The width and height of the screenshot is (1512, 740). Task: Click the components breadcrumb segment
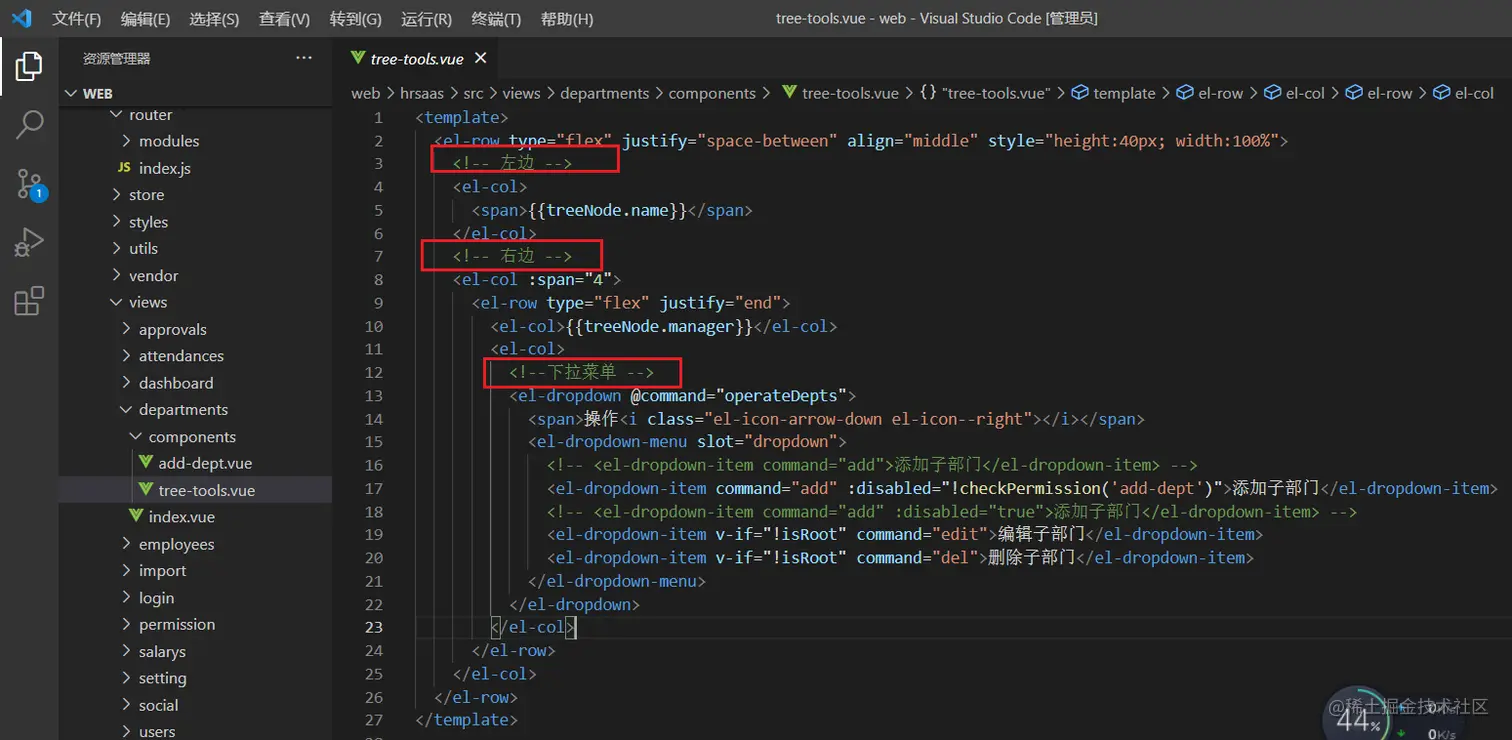tap(712, 93)
